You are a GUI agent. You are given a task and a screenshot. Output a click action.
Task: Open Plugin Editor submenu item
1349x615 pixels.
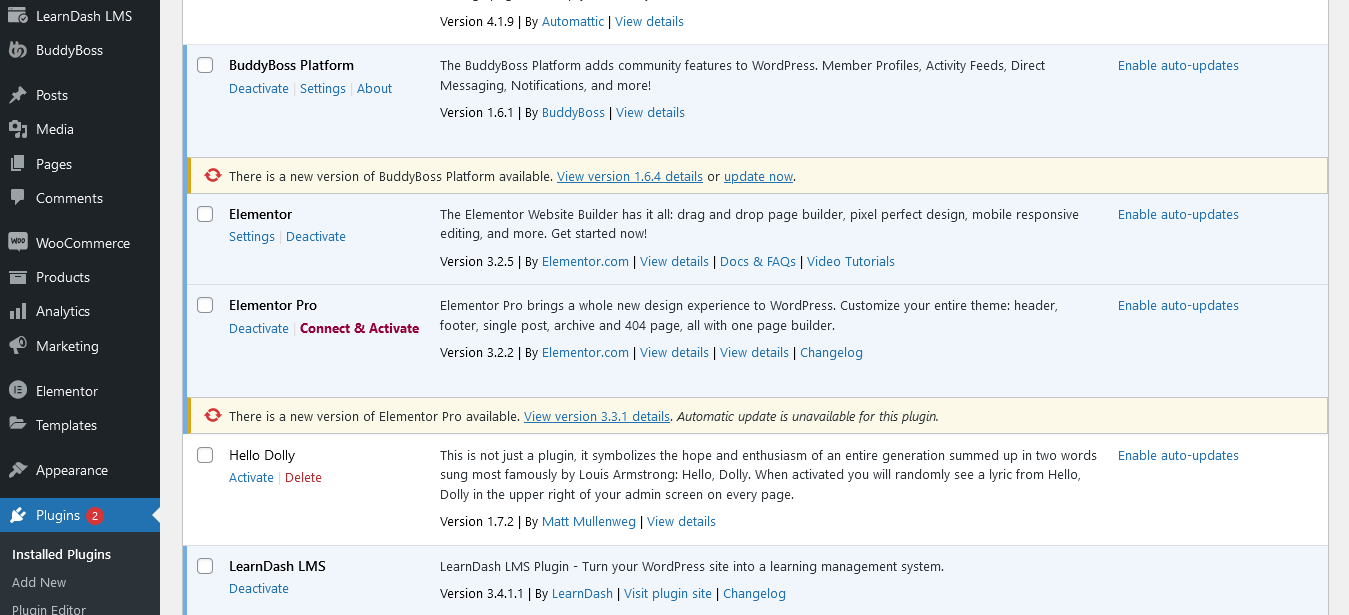pos(49,609)
